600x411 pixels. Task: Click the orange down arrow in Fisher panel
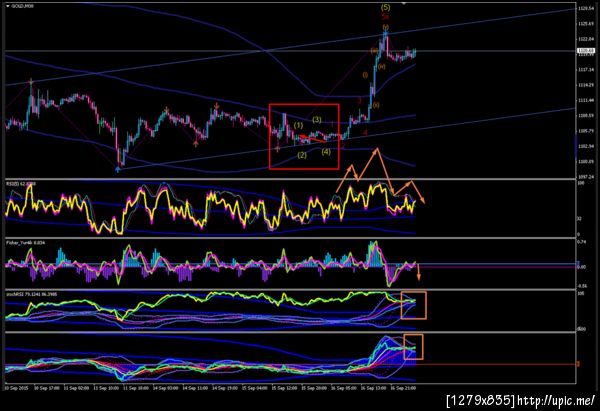(419, 272)
